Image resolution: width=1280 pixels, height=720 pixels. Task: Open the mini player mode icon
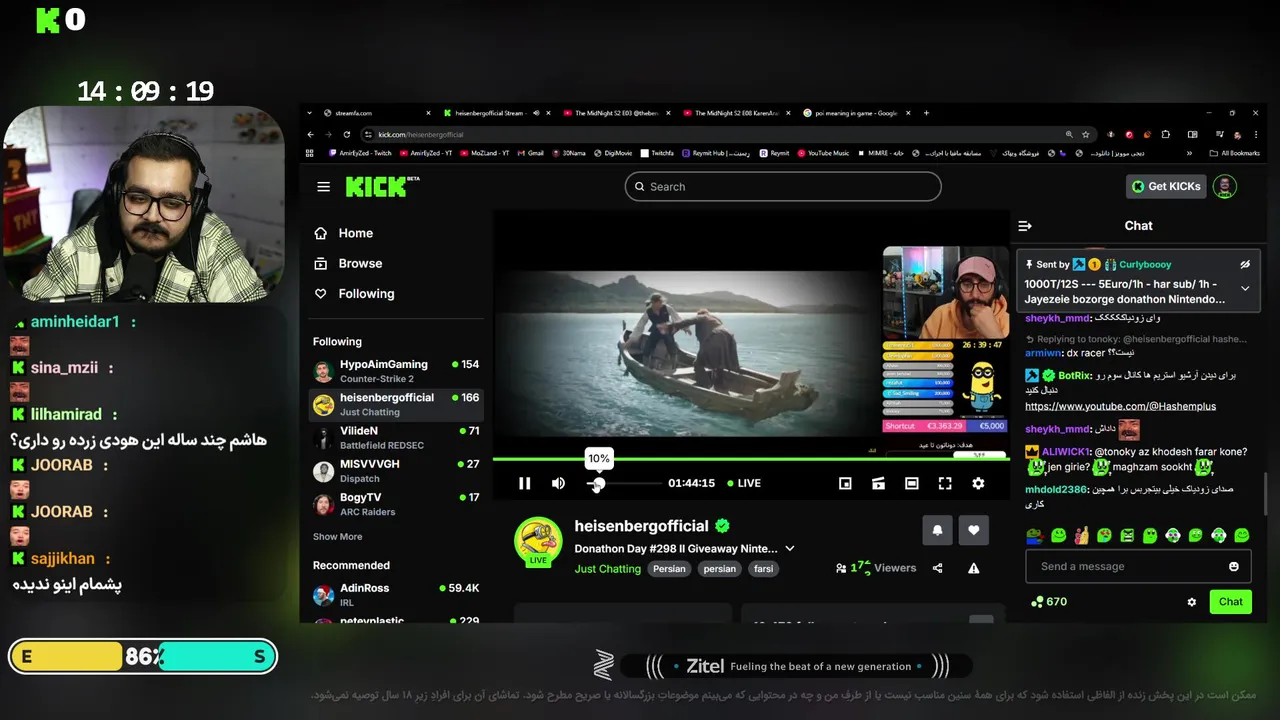click(x=845, y=483)
